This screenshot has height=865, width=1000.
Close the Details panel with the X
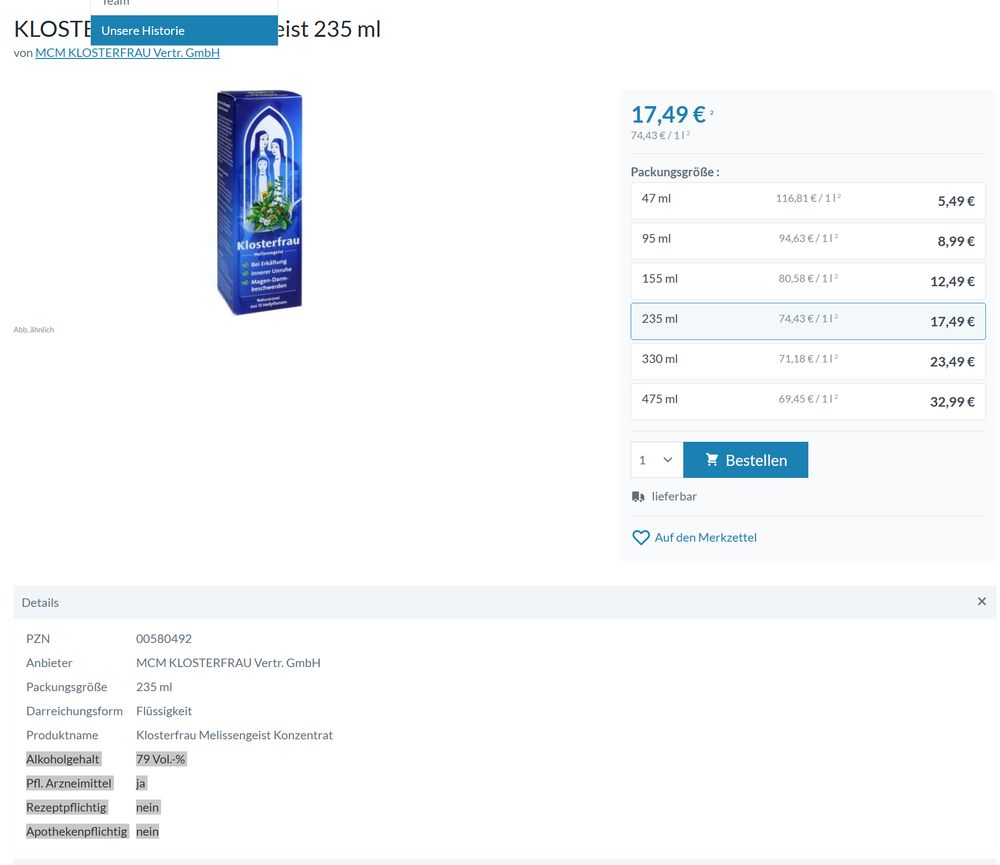pyautogui.click(x=982, y=602)
